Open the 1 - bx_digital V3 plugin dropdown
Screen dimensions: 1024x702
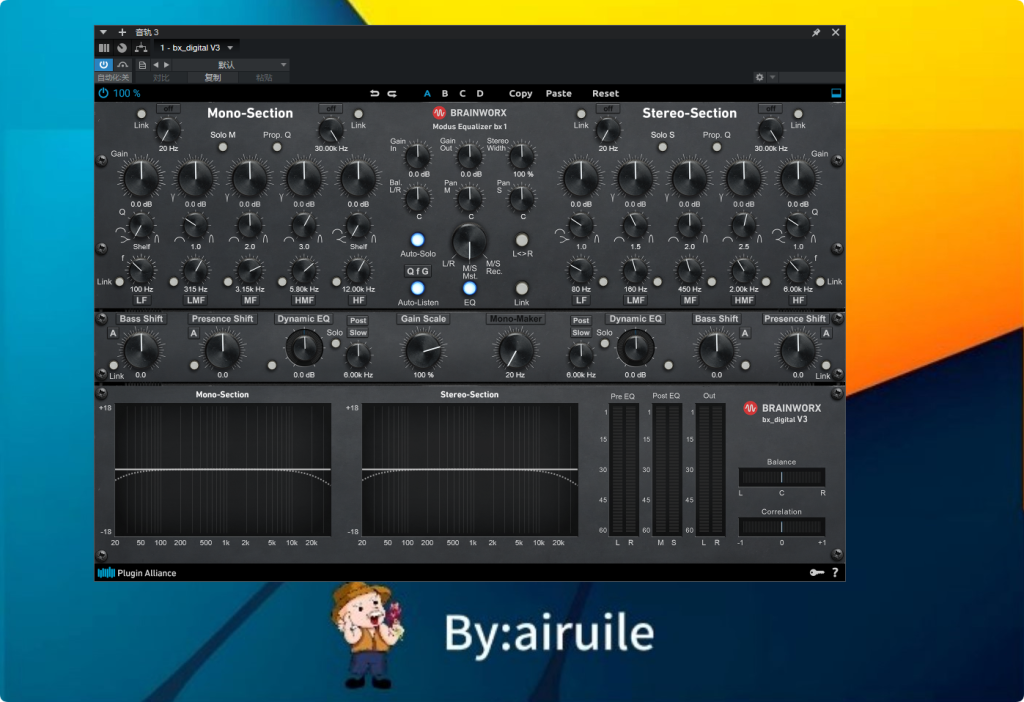(196, 48)
